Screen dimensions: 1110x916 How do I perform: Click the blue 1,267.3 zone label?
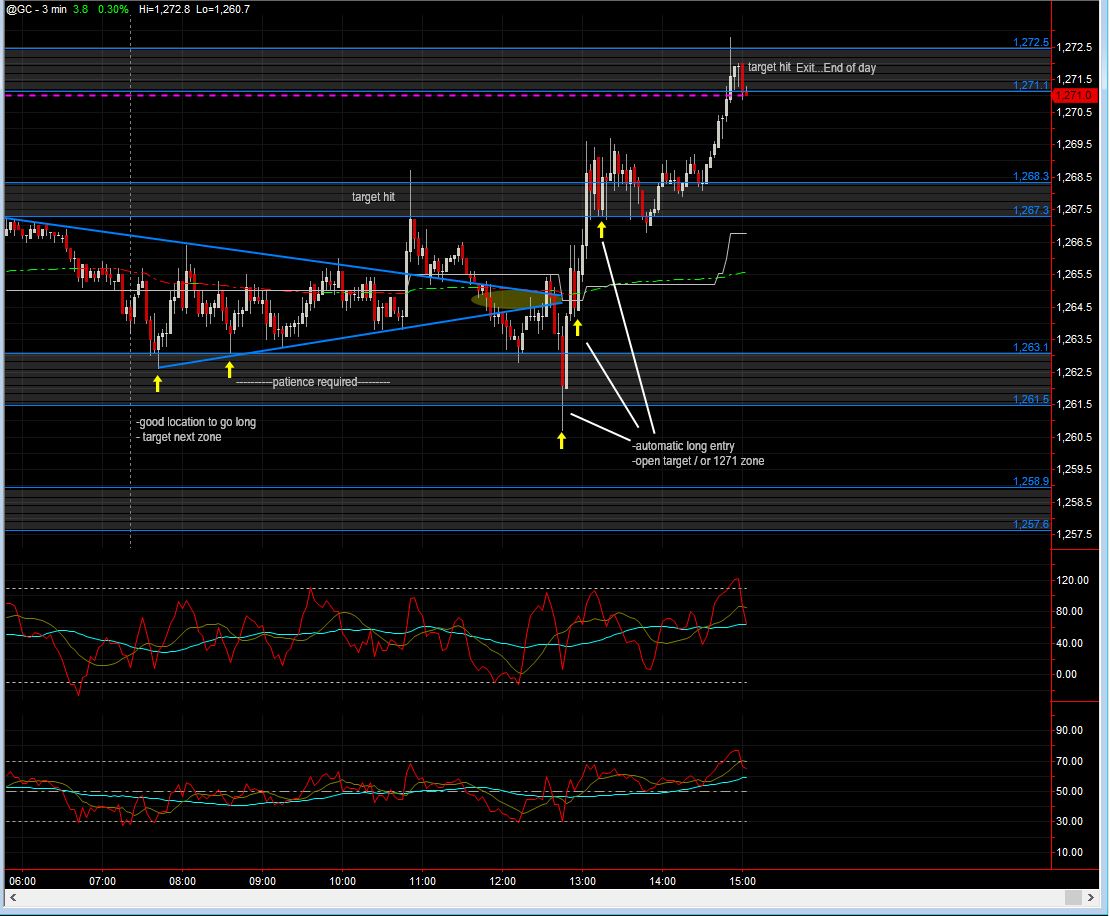coord(1031,210)
